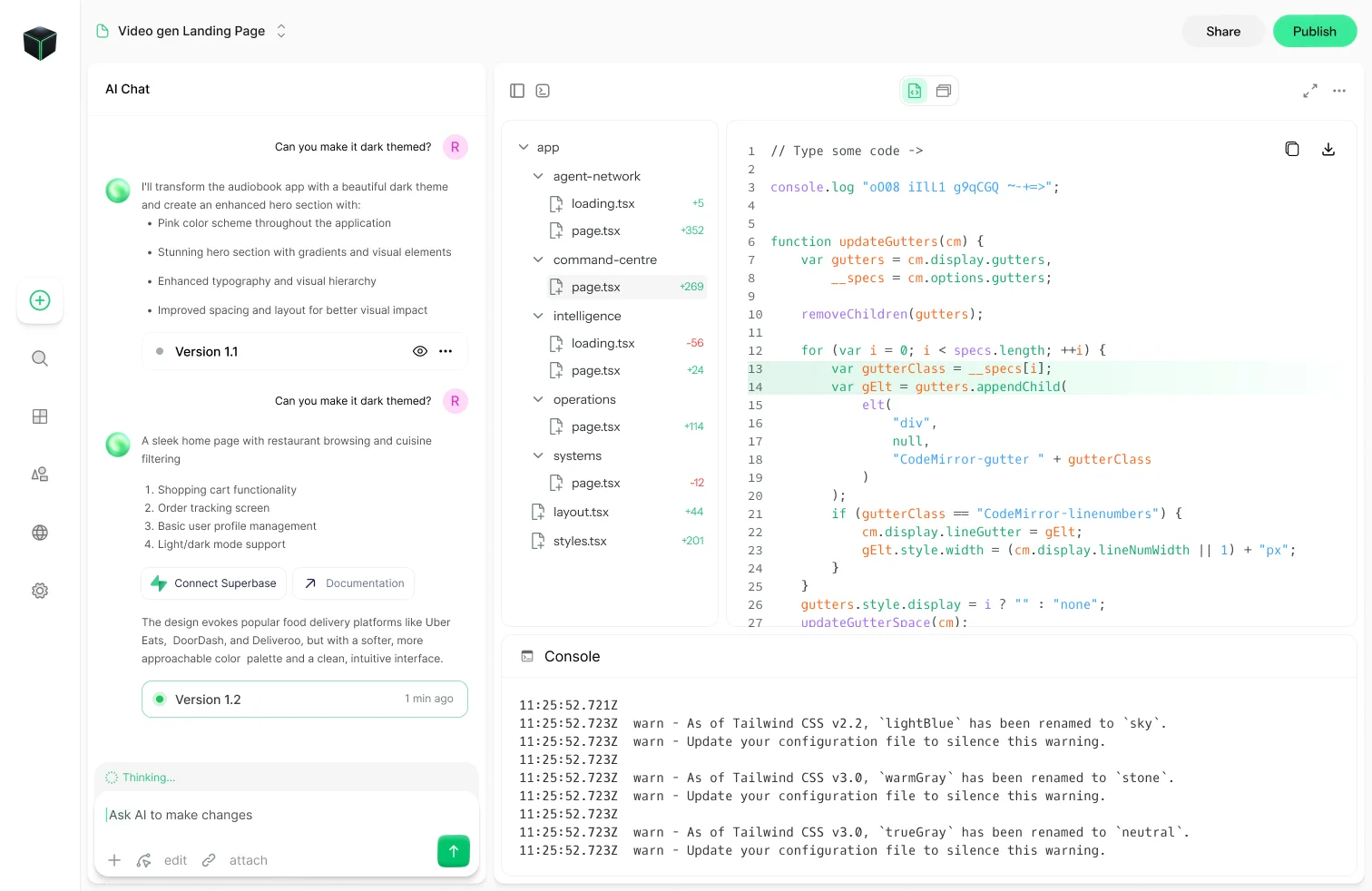Click Connect Superbase button

(214, 583)
